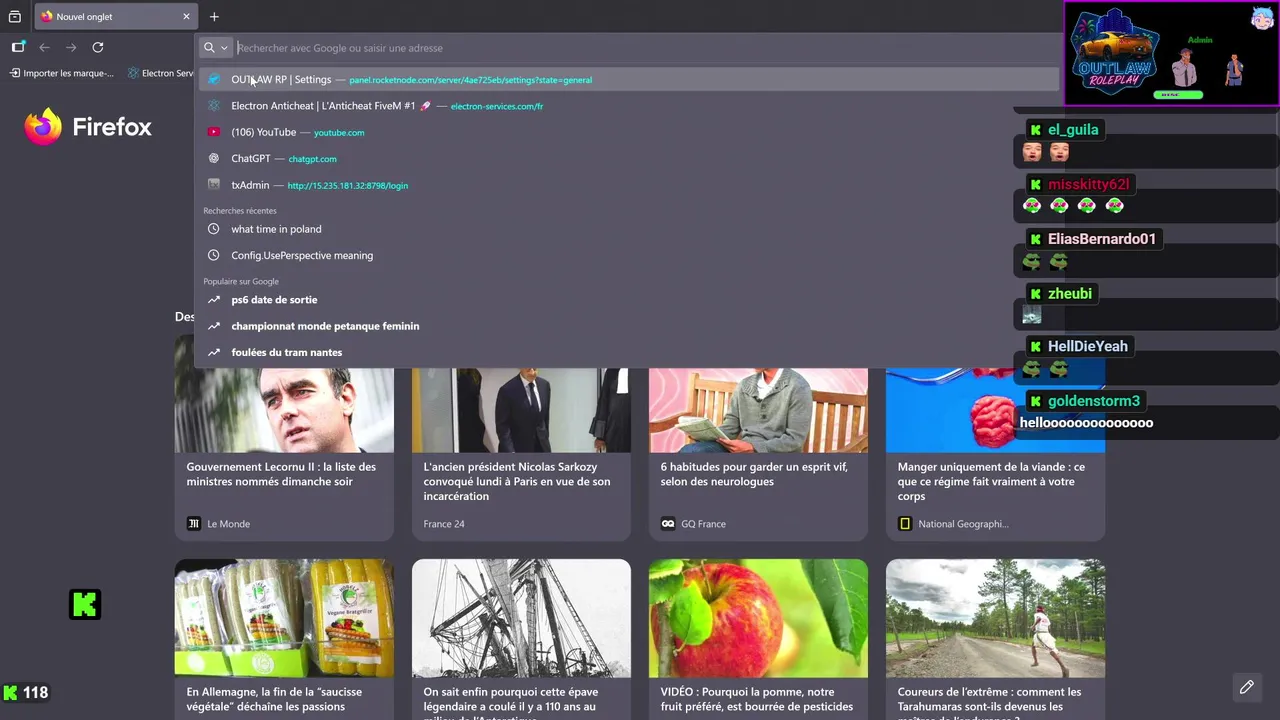Choose championnat monde petanque feminin
The width and height of the screenshot is (1280, 720).
(628, 326)
